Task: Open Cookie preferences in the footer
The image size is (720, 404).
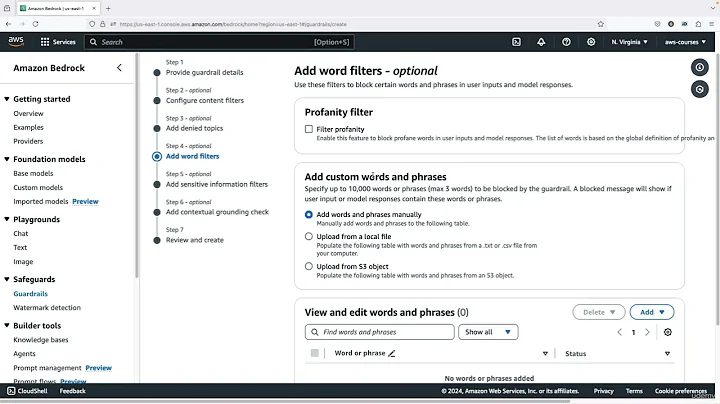Action: tap(681, 391)
